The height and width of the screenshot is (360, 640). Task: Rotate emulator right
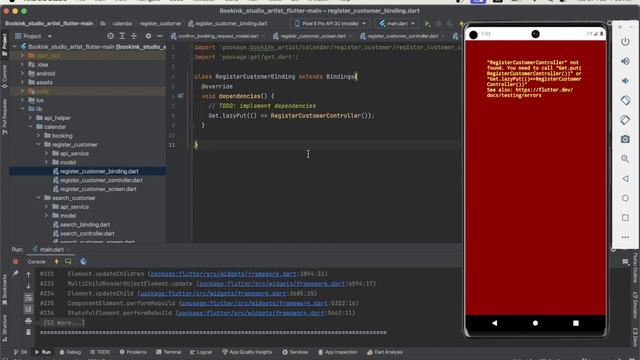tap(625, 120)
